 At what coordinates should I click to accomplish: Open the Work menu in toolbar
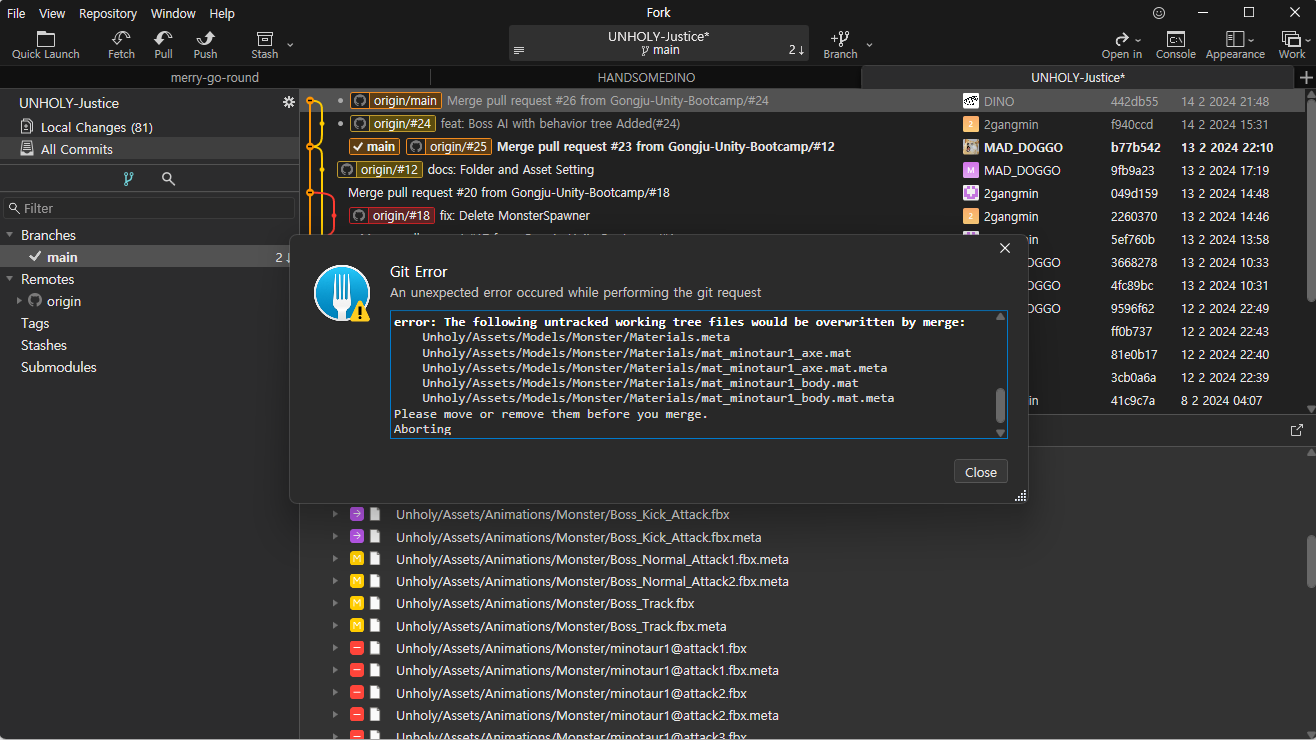(x=1292, y=45)
